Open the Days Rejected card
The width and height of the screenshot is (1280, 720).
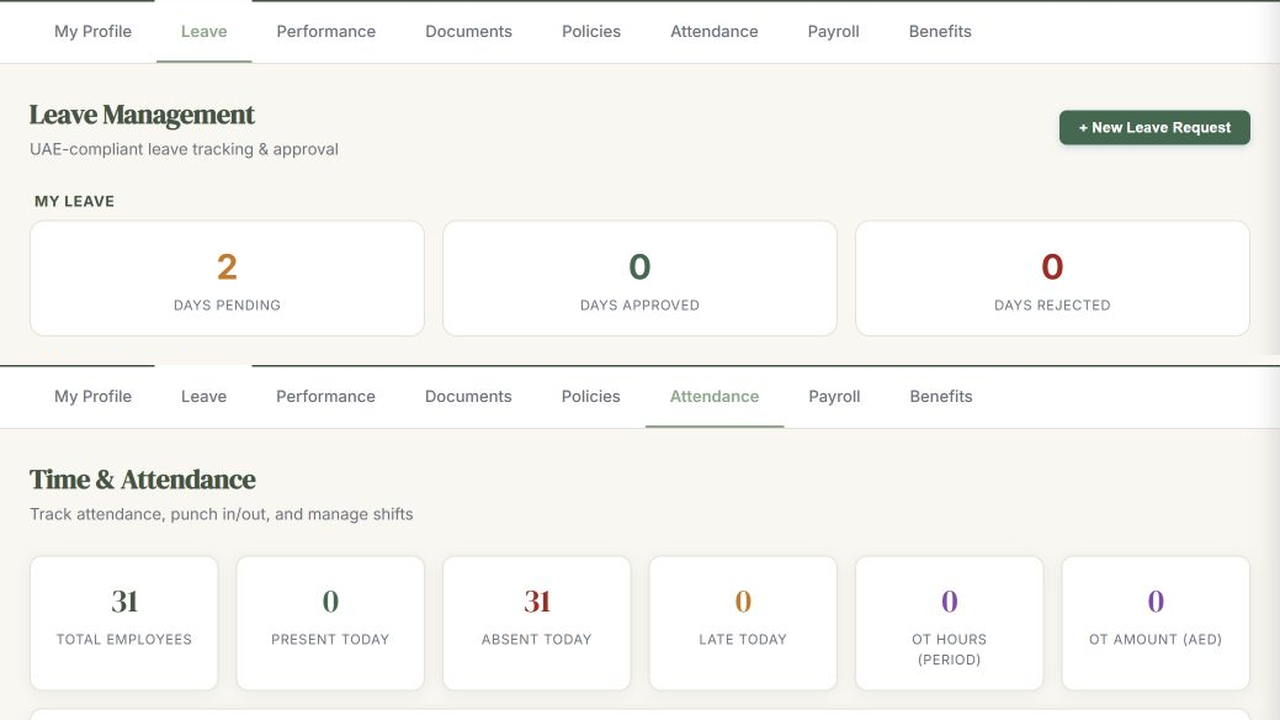click(1052, 278)
